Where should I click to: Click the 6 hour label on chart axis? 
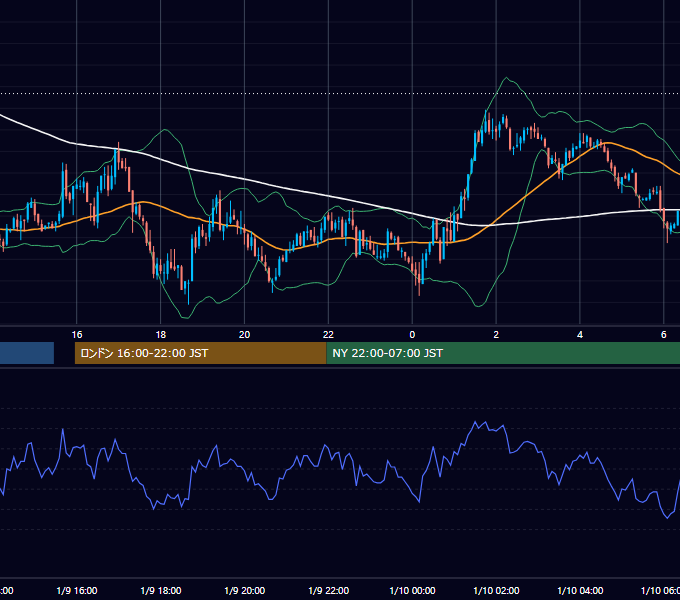point(664,334)
